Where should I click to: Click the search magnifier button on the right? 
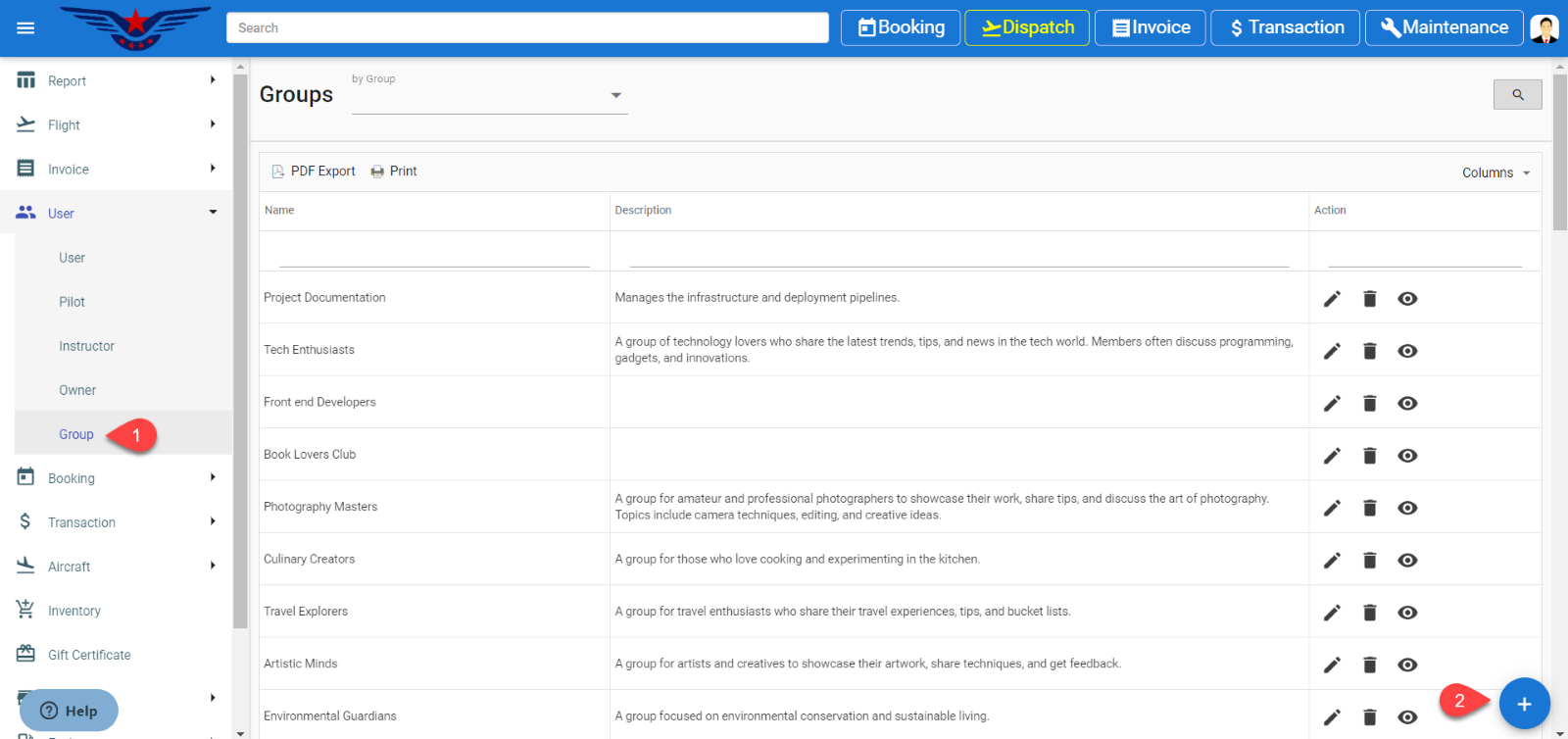[x=1517, y=94]
